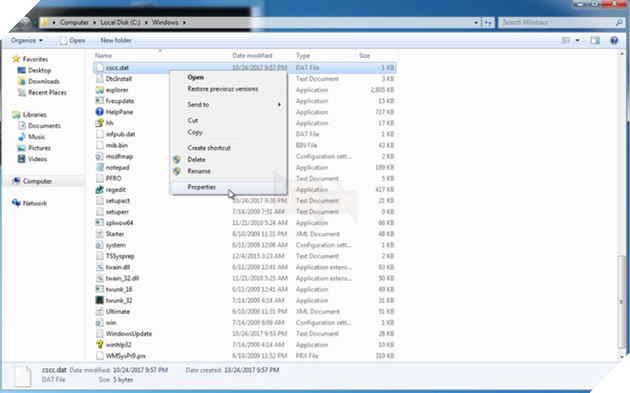630x393 pixels.
Task: Open Documents library in navigation pane
Action: pyautogui.click(x=44, y=126)
